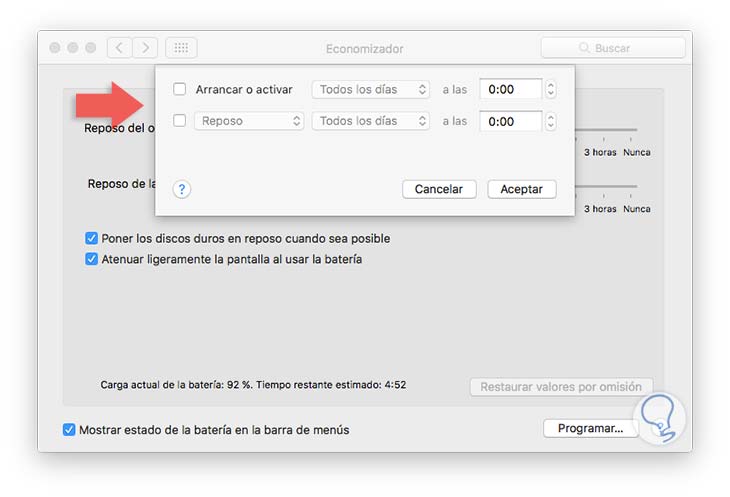Select the Reposo row time field showing 0:00
Image resolution: width=730 pixels, height=497 pixels.
(x=511, y=121)
